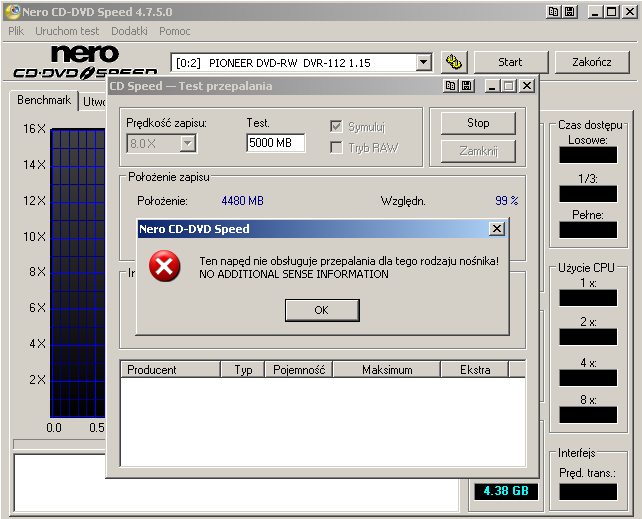Open the Plik menu
This screenshot has width=642, height=519.
(16, 31)
